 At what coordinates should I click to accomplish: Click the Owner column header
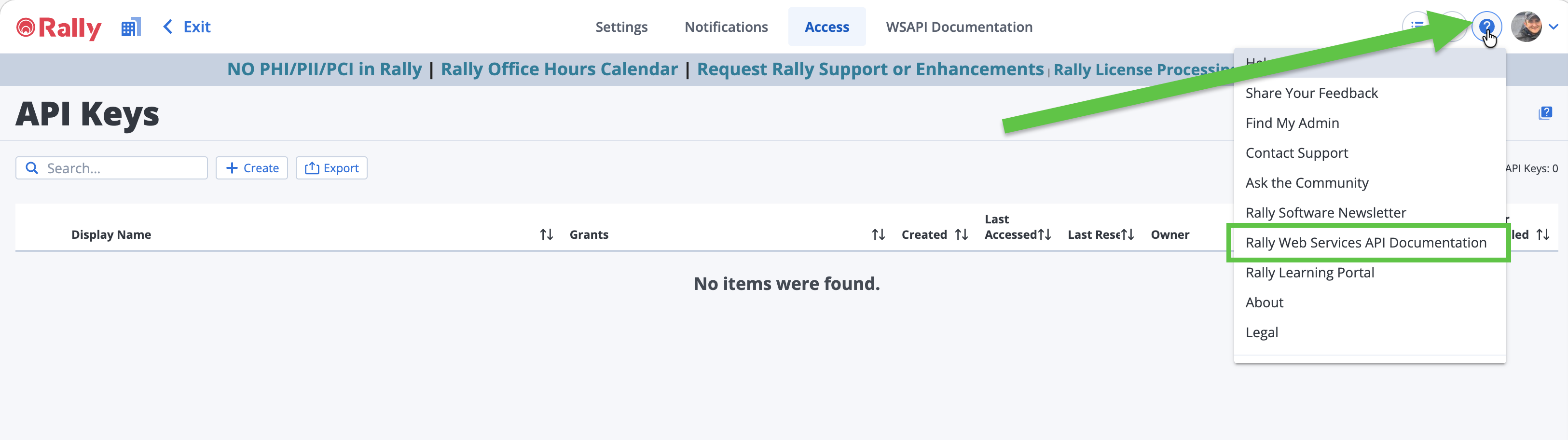1169,235
